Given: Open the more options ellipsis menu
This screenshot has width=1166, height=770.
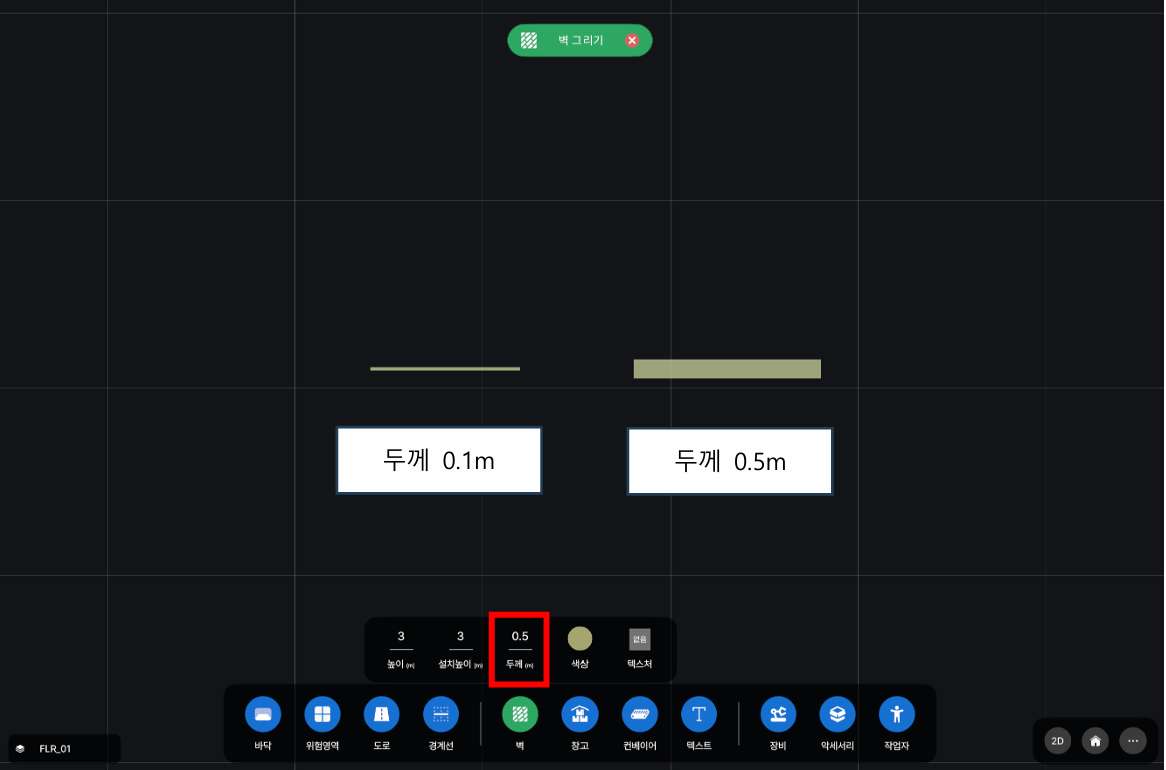Looking at the screenshot, I should [x=1133, y=741].
